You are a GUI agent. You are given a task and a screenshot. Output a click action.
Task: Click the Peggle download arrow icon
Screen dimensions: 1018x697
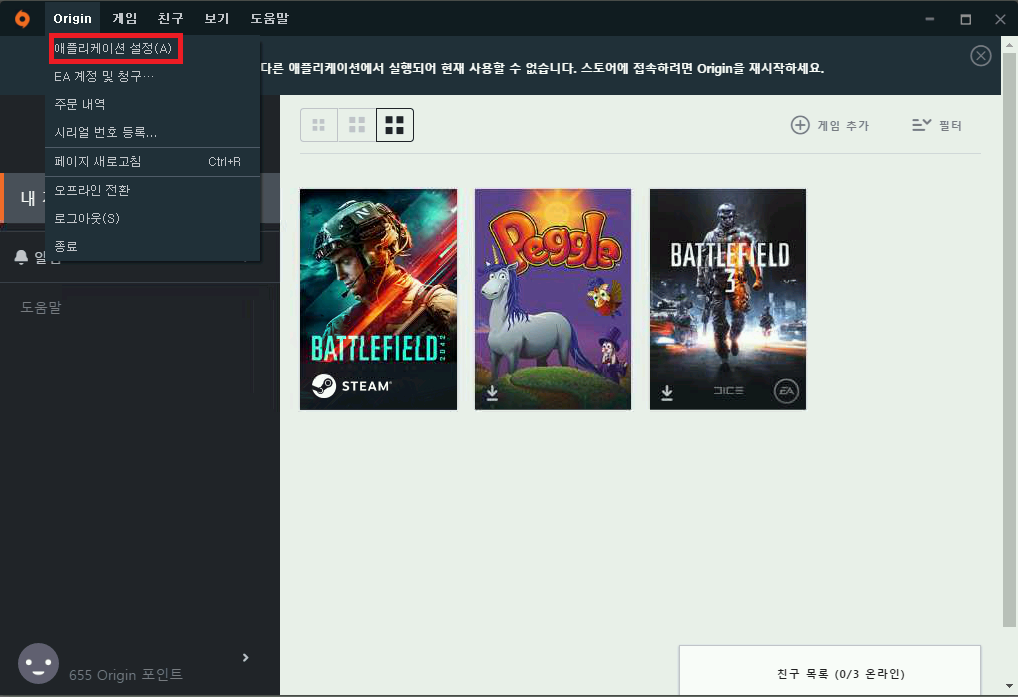492,393
